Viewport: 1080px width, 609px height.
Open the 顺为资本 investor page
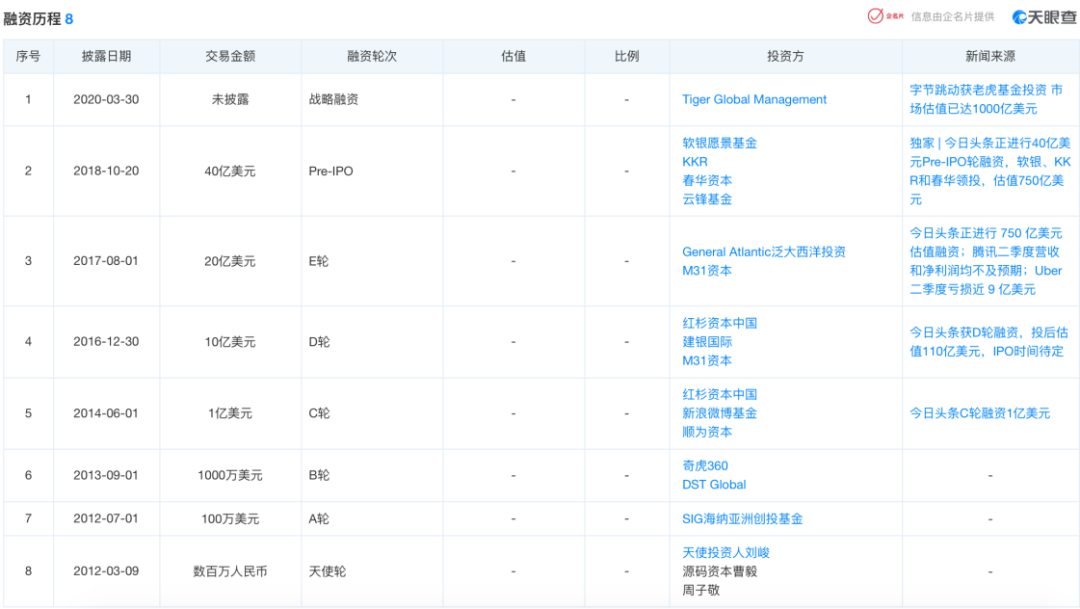point(706,432)
